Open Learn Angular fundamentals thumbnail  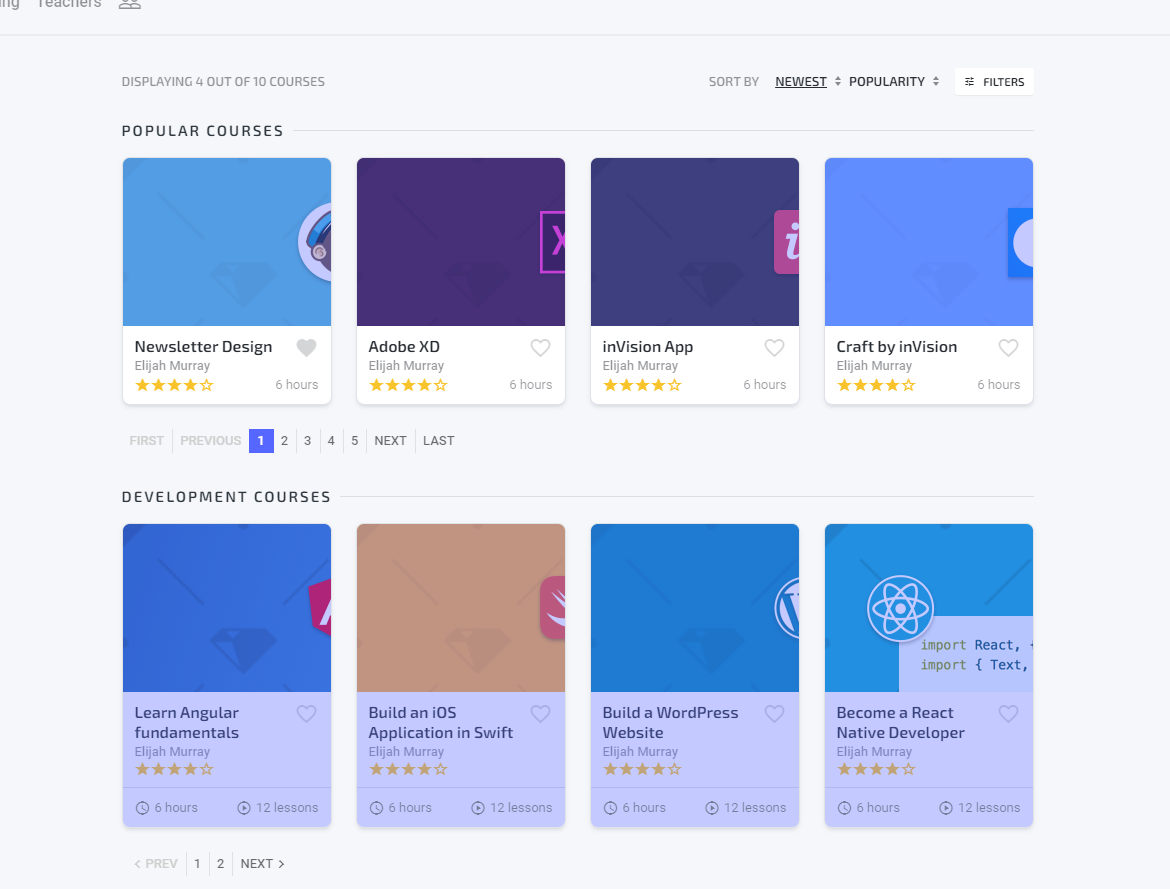(227, 608)
